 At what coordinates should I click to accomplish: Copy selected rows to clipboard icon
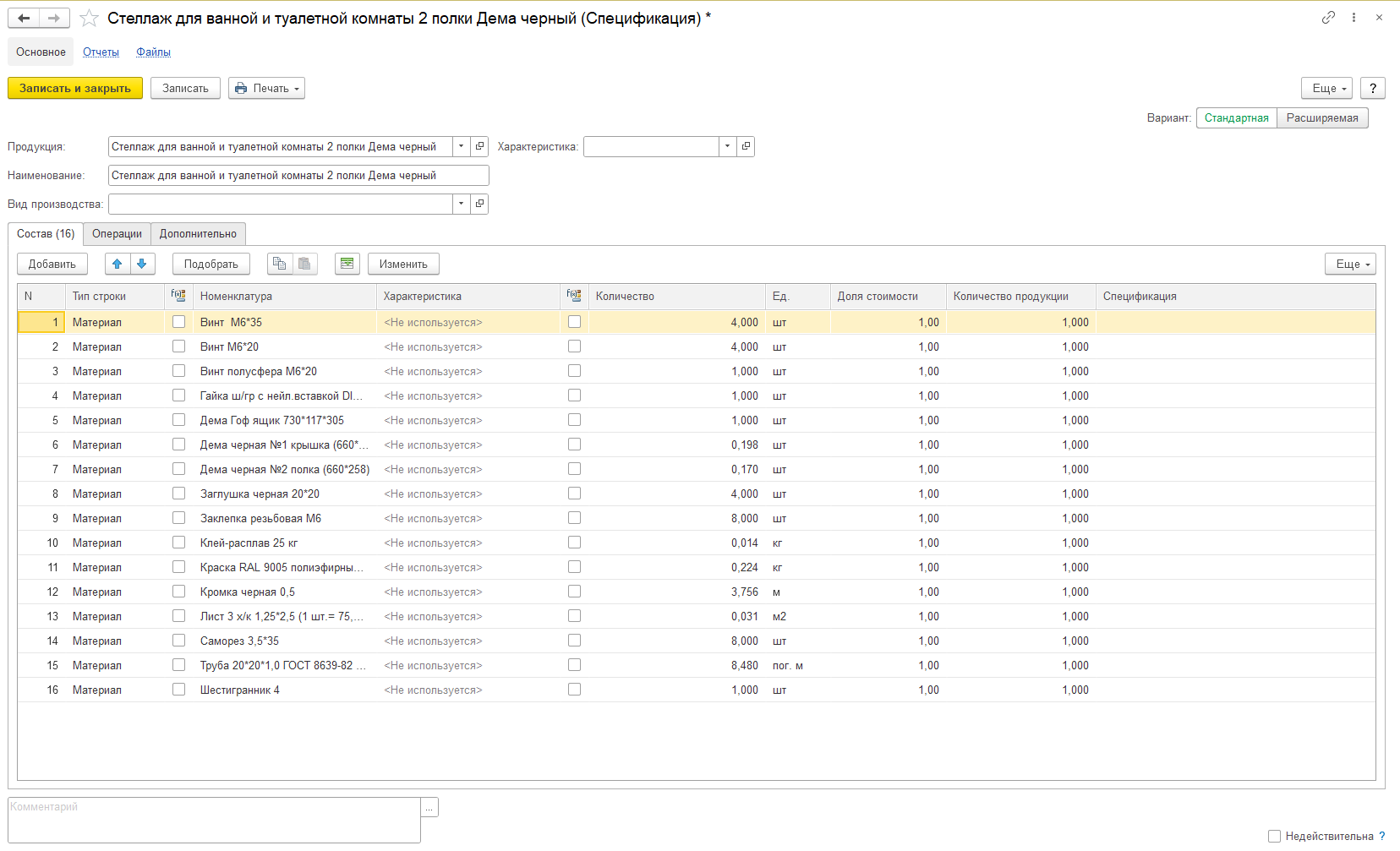click(279, 264)
